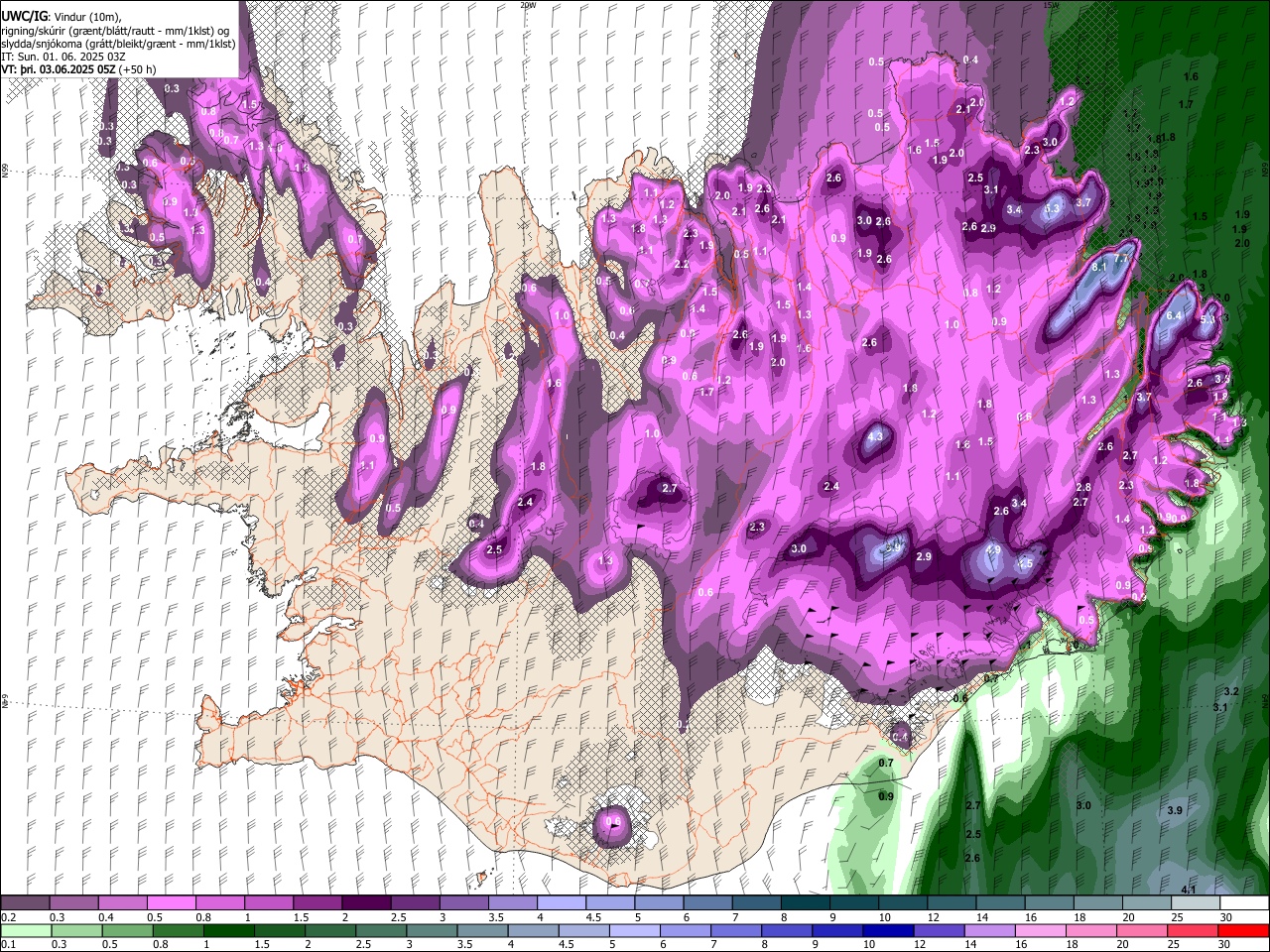Screen dimensions: 1270x952
Task: Click bottom-row green swatch between 0.5 and 0.8
Action: click(127, 930)
